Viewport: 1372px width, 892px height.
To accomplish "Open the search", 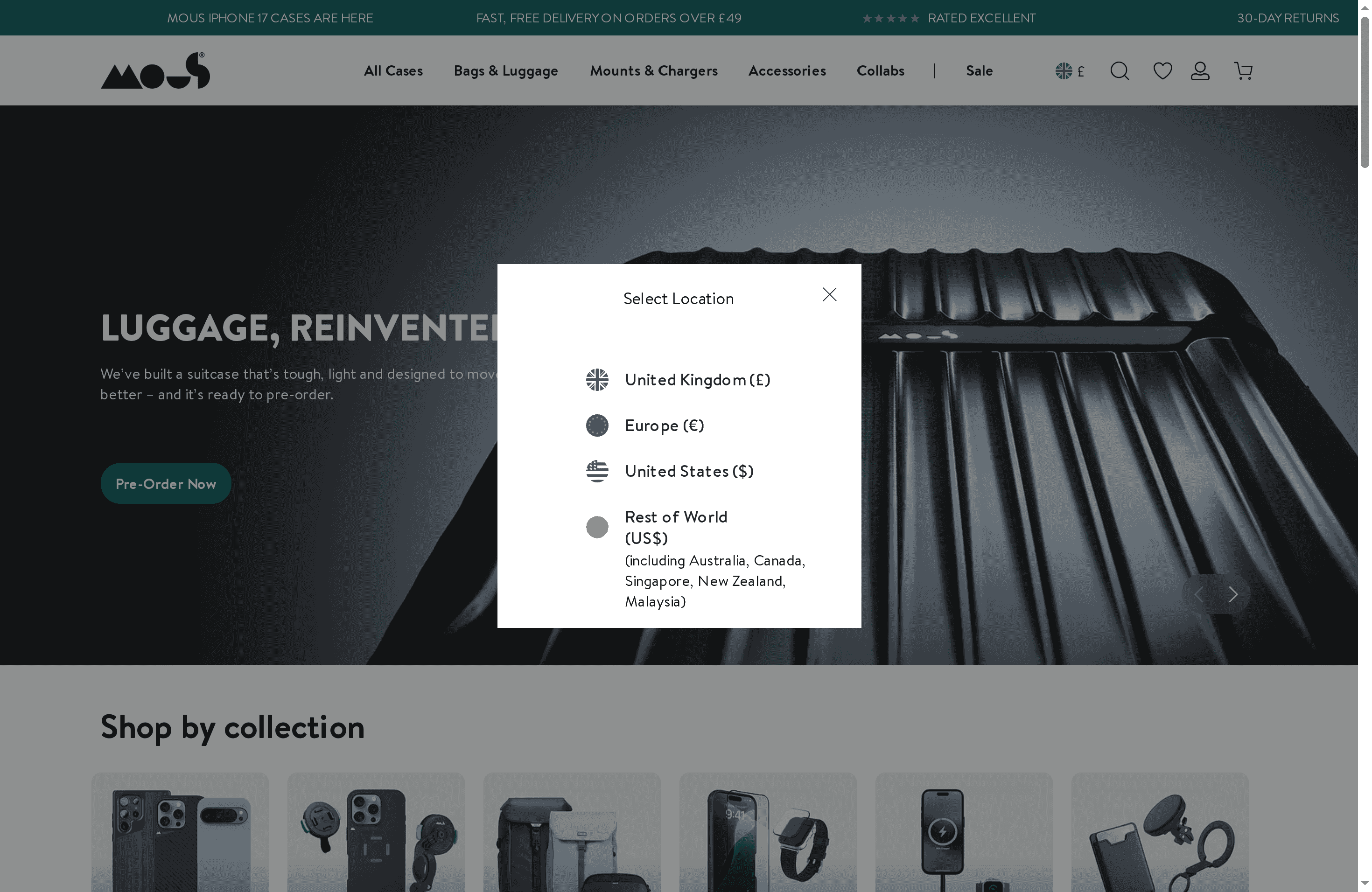I will (1119, 70).
